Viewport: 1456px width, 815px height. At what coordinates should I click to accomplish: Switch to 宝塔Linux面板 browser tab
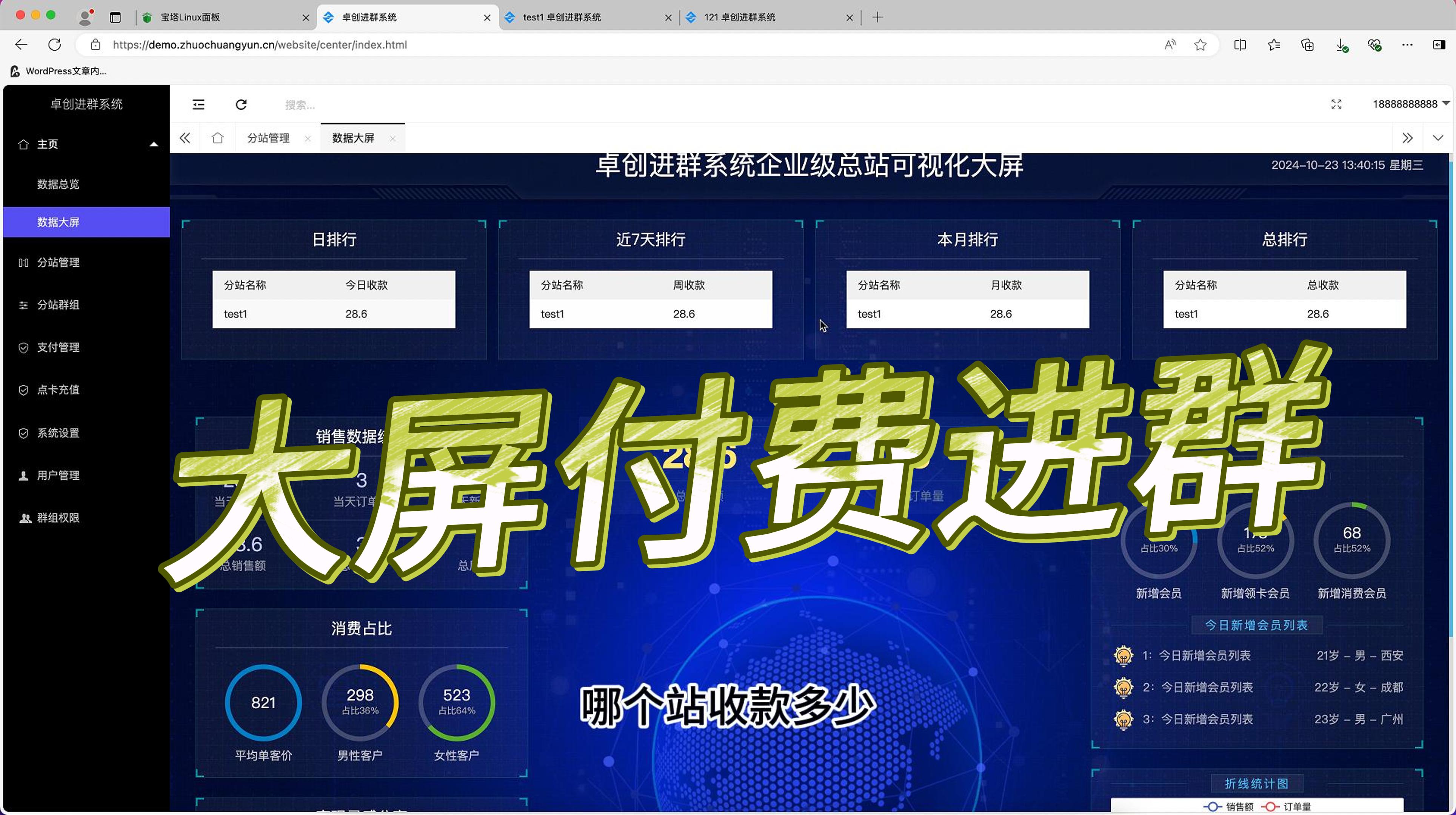coord(226,17)
